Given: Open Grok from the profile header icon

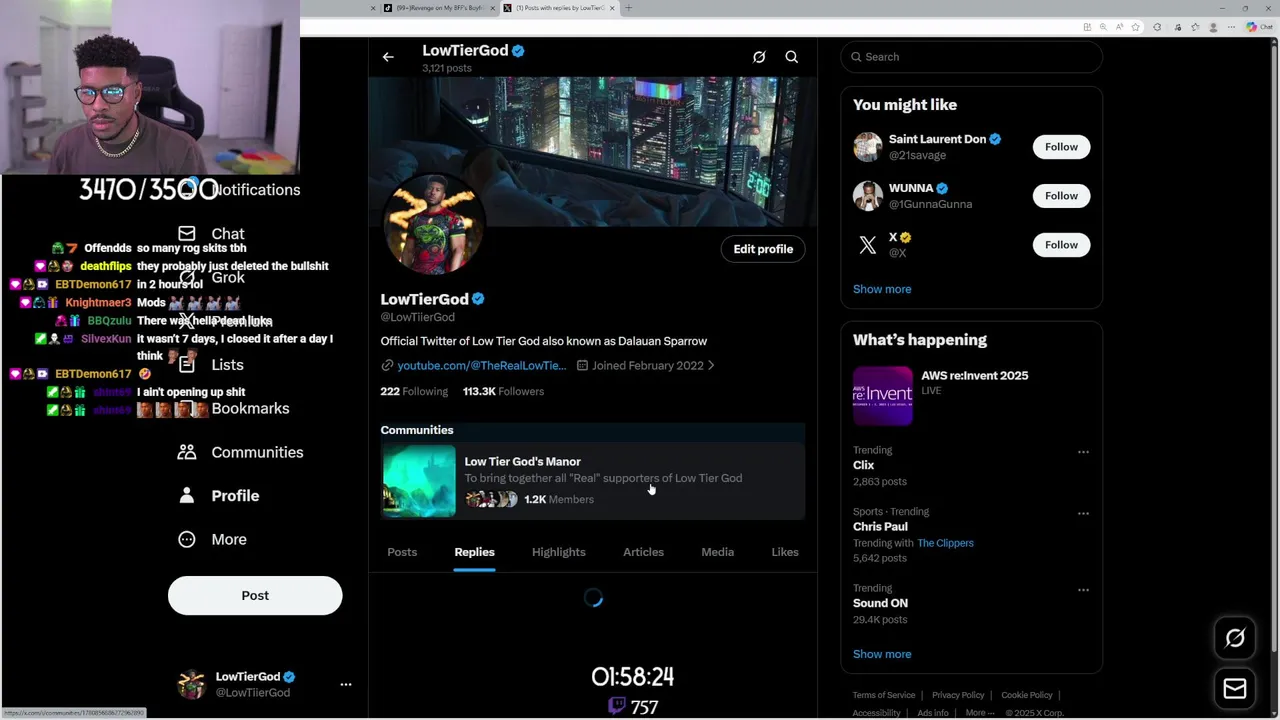Looking at the screenshot, I should (x=759, y=57).
